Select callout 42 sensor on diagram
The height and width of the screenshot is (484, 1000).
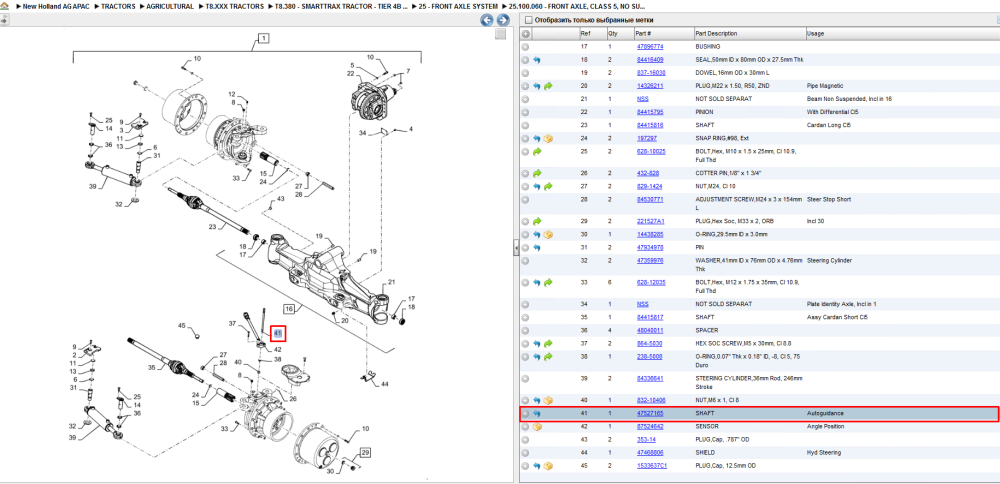pos(277,349)
